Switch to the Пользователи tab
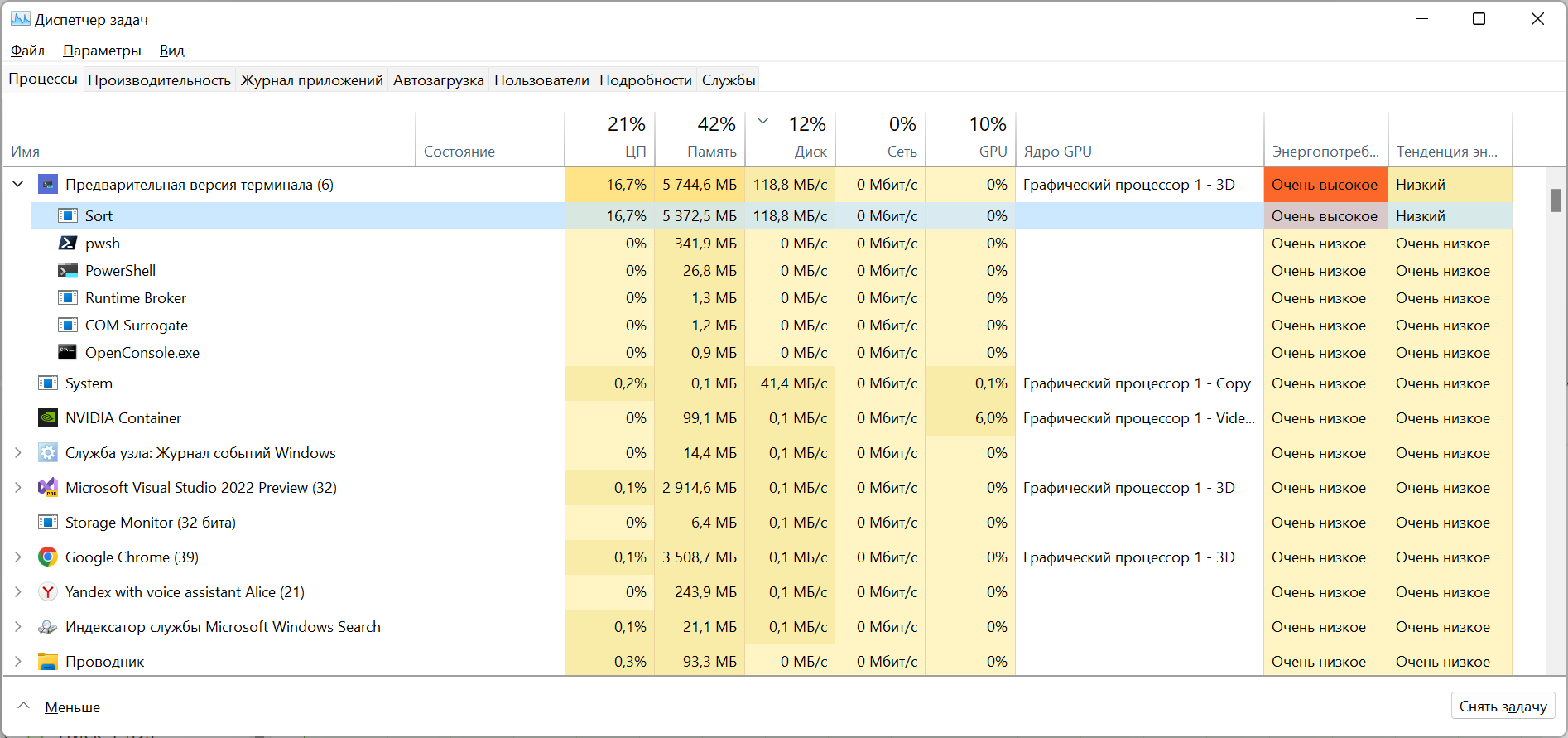Image resolution: width=1568 pixels, height=738 pixels. (x=541, y=80)
